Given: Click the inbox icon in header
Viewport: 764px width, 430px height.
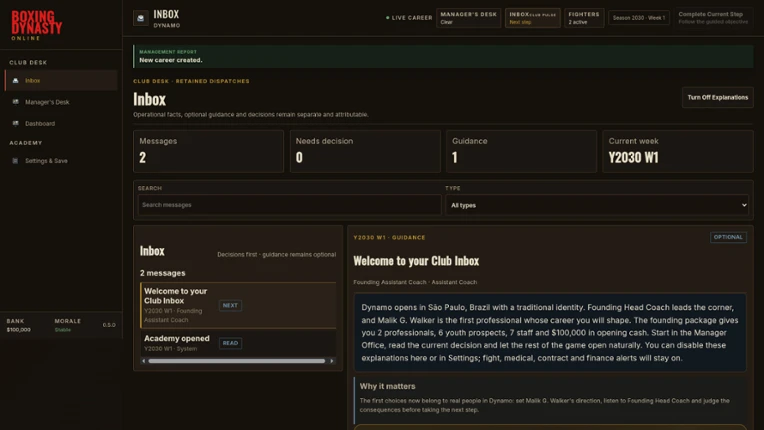Looking at the screenshot, I should pyautogui.click(x=141, y=18).
